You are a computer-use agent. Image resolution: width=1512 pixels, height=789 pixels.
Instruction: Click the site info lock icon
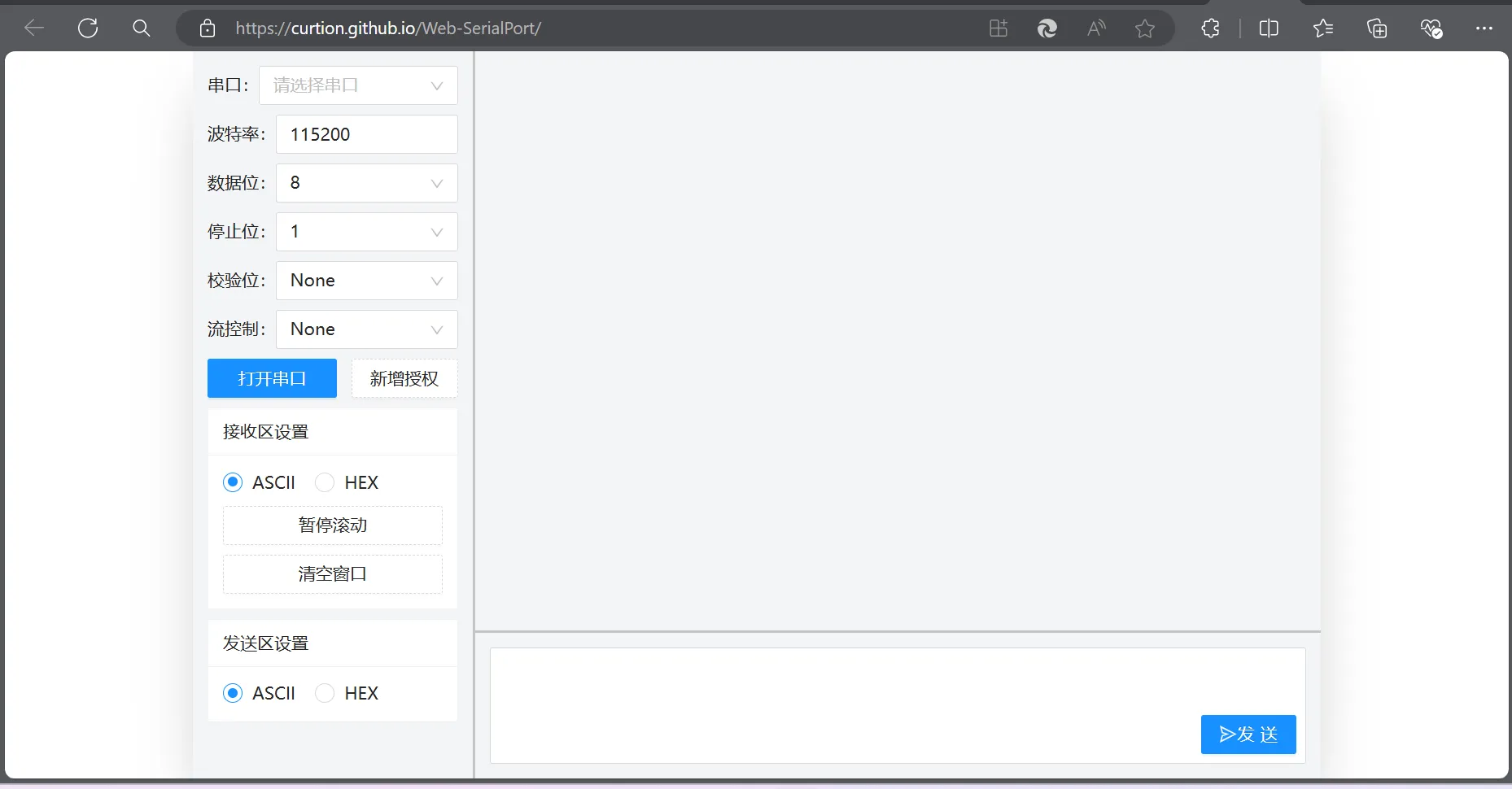[x=208, y=28]
